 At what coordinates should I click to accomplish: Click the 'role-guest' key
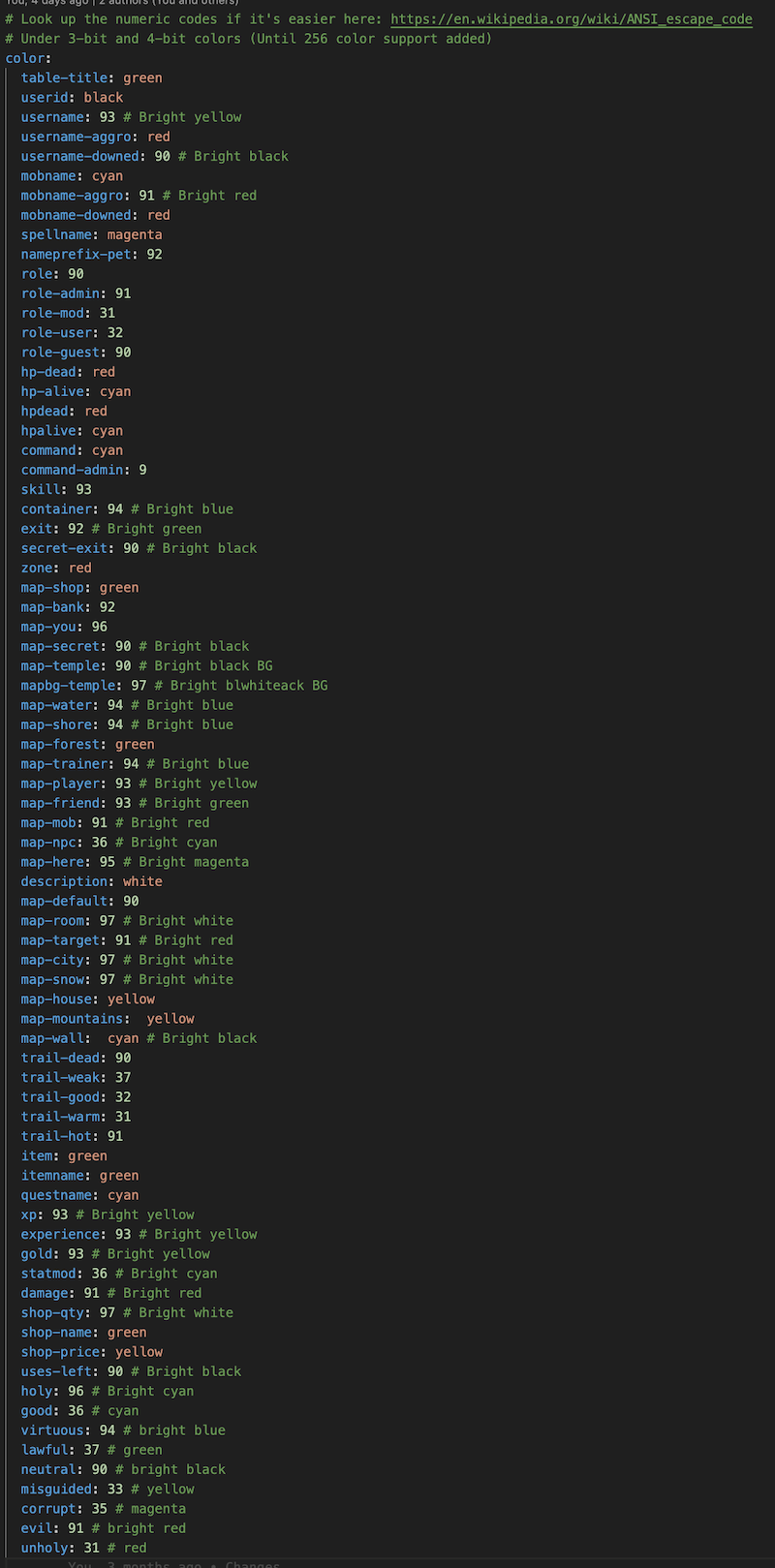click(60, 352)
